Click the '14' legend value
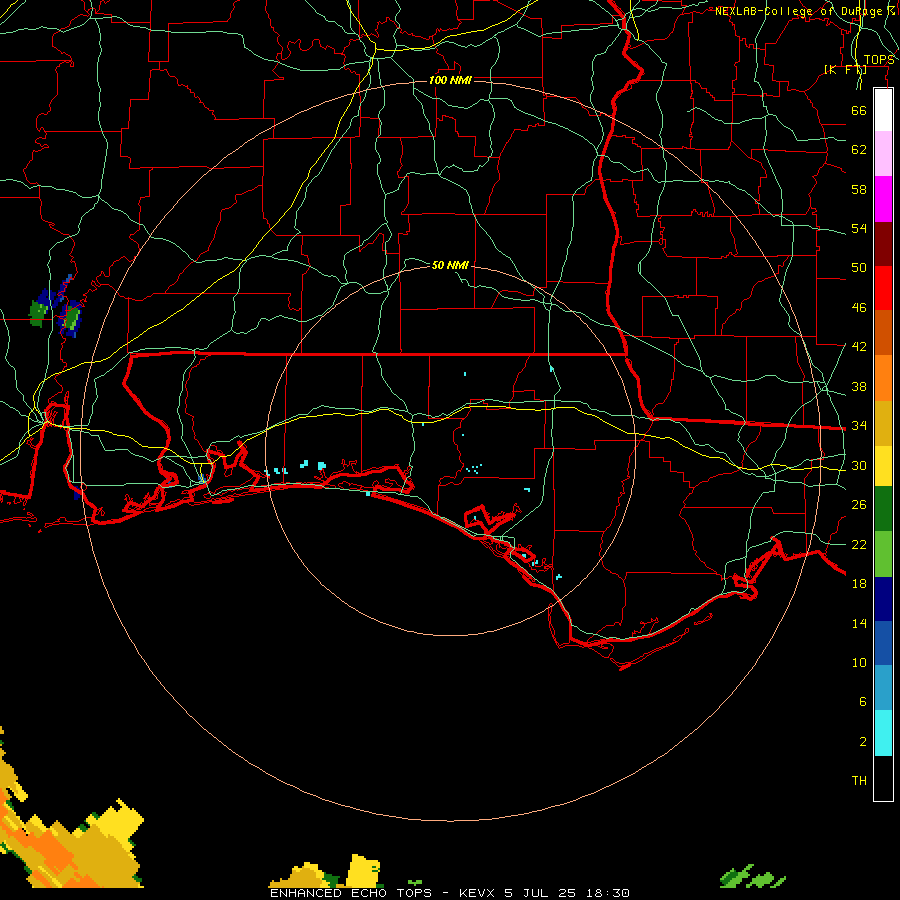Viewport: 900px width, 900px height. pos(859,623)
